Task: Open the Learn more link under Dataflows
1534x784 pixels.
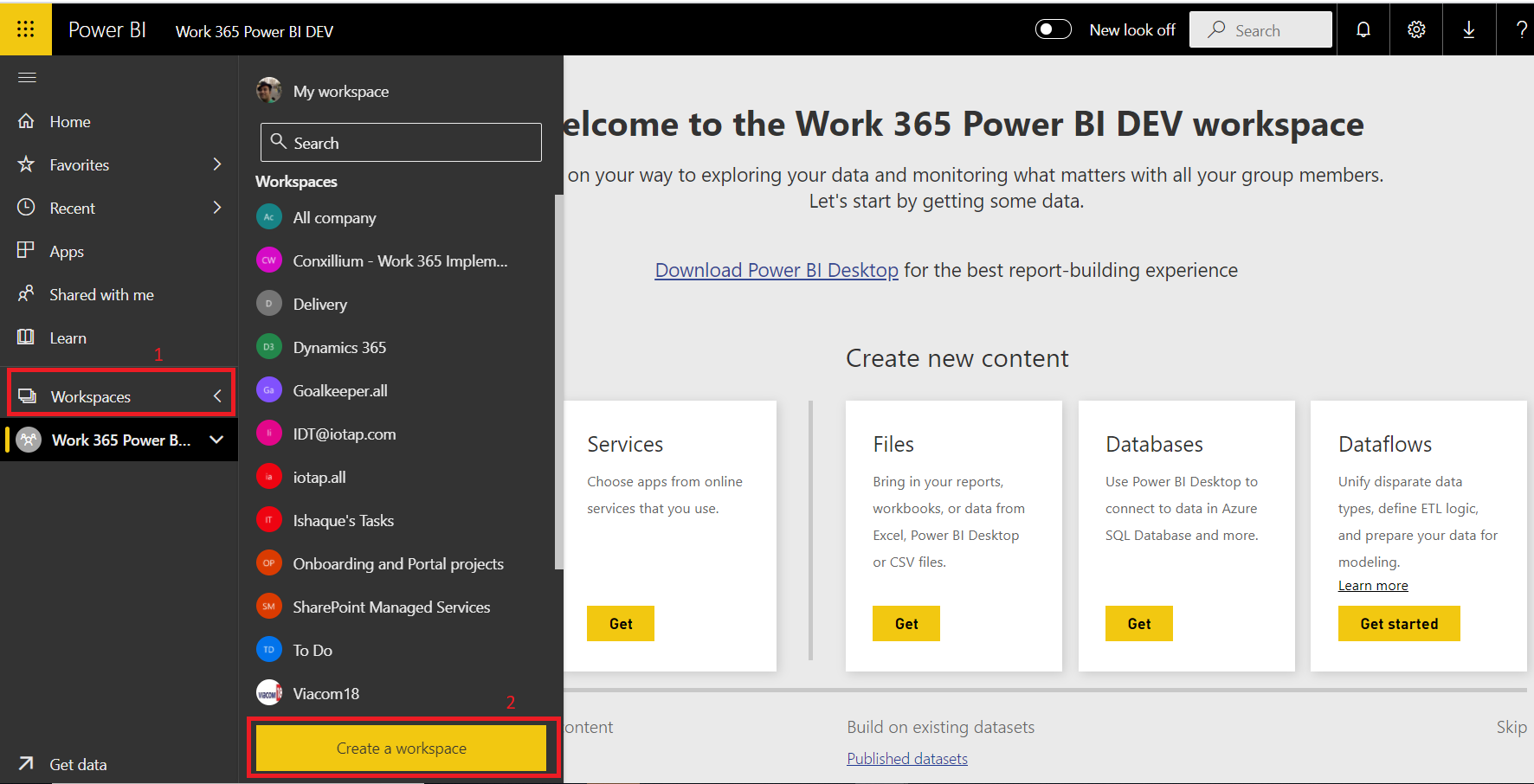Action: pyautogui.click(x=1373, y=586)
